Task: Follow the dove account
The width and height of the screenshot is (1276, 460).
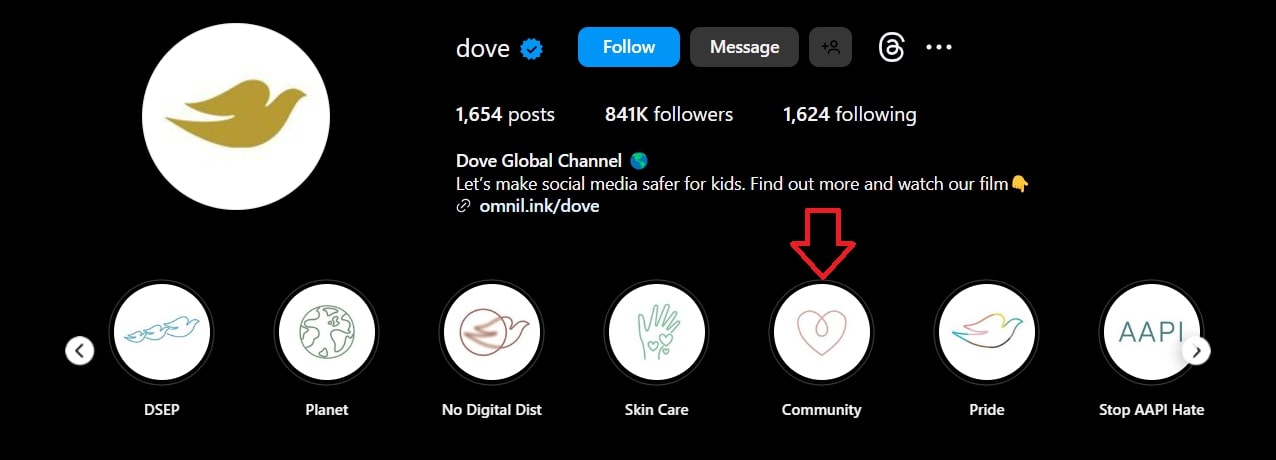Action: point(629,47)
